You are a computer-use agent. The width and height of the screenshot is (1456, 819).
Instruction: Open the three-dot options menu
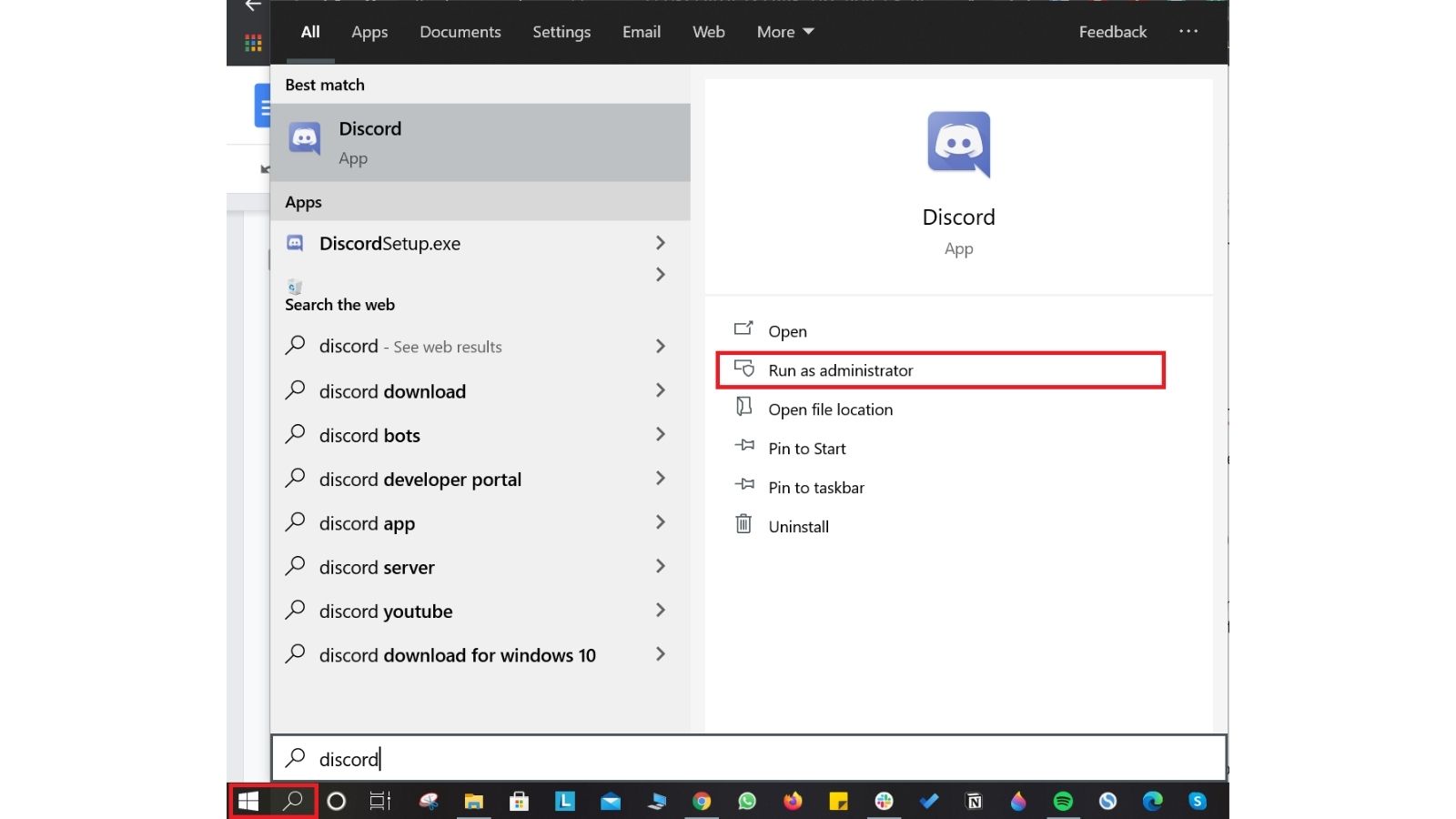point(1188,31)
